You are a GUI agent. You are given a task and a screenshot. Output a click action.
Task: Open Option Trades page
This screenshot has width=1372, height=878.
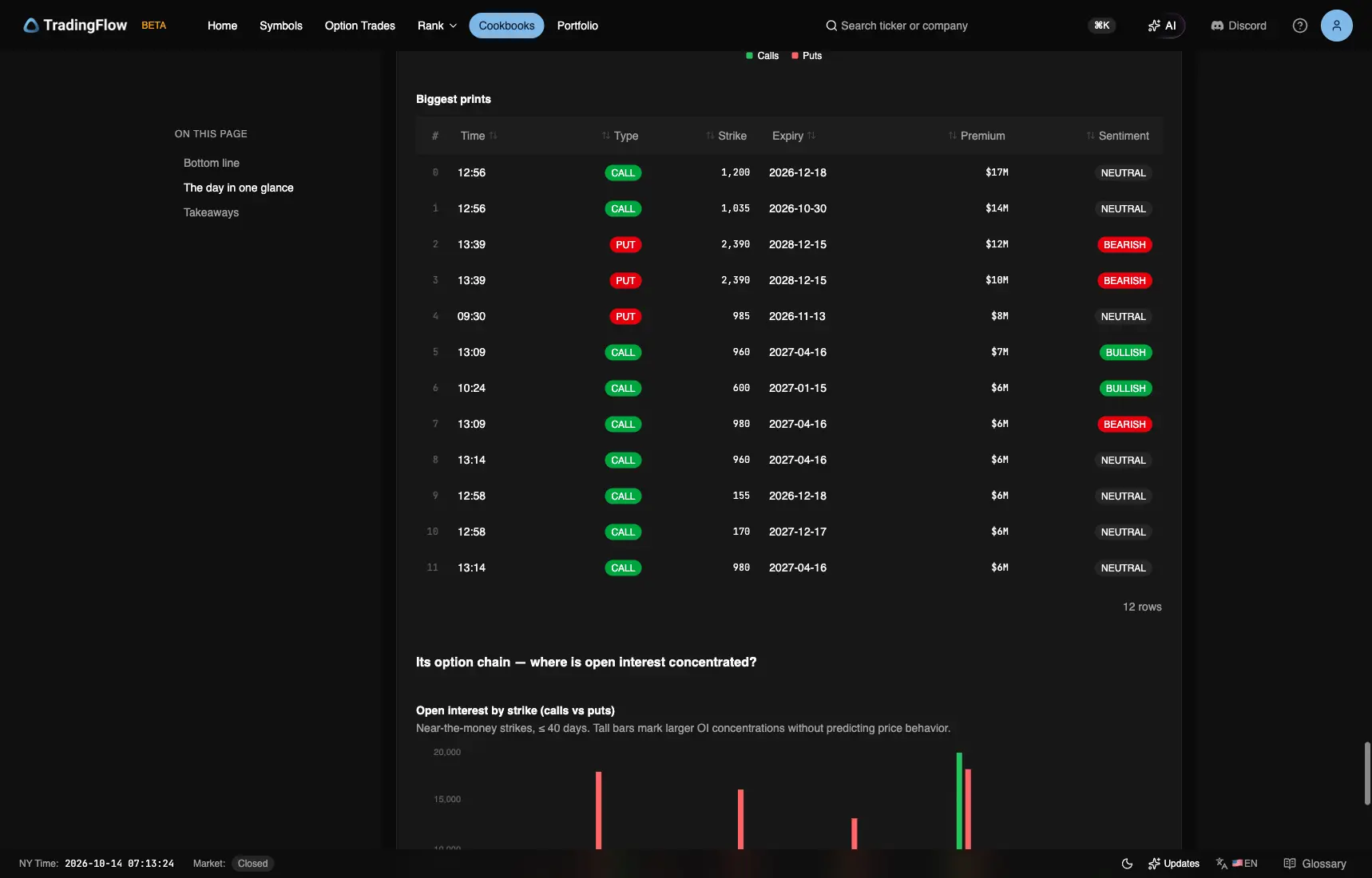360,26
